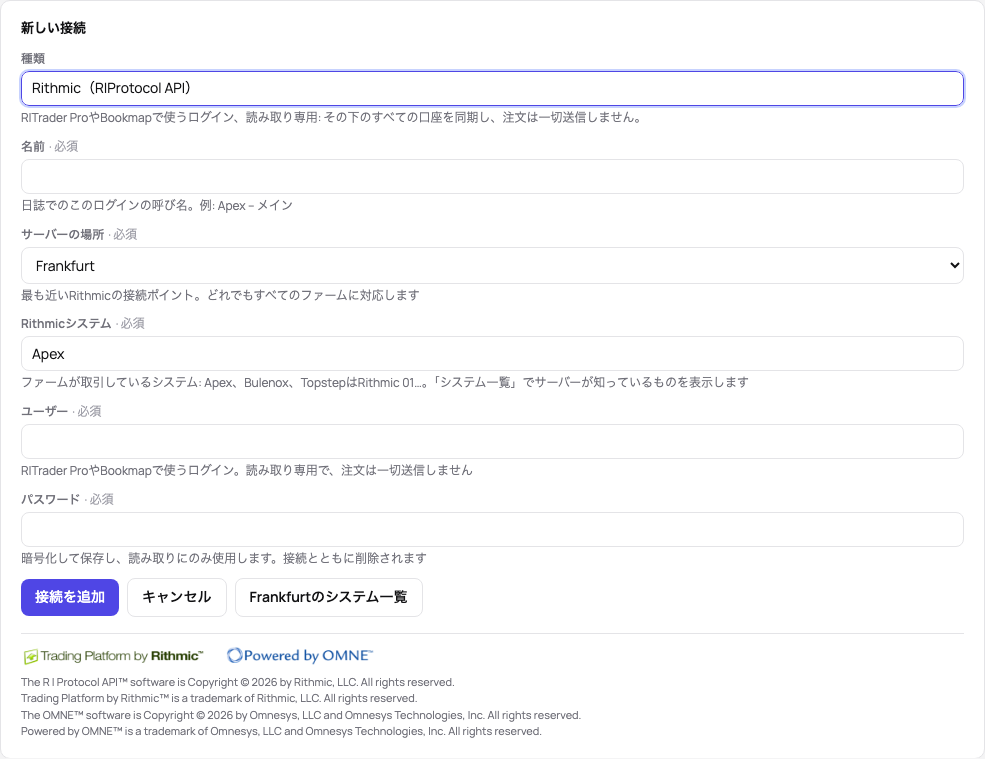Click the 種類 label
The image size is (985, 759).
(x=33, y=58)
